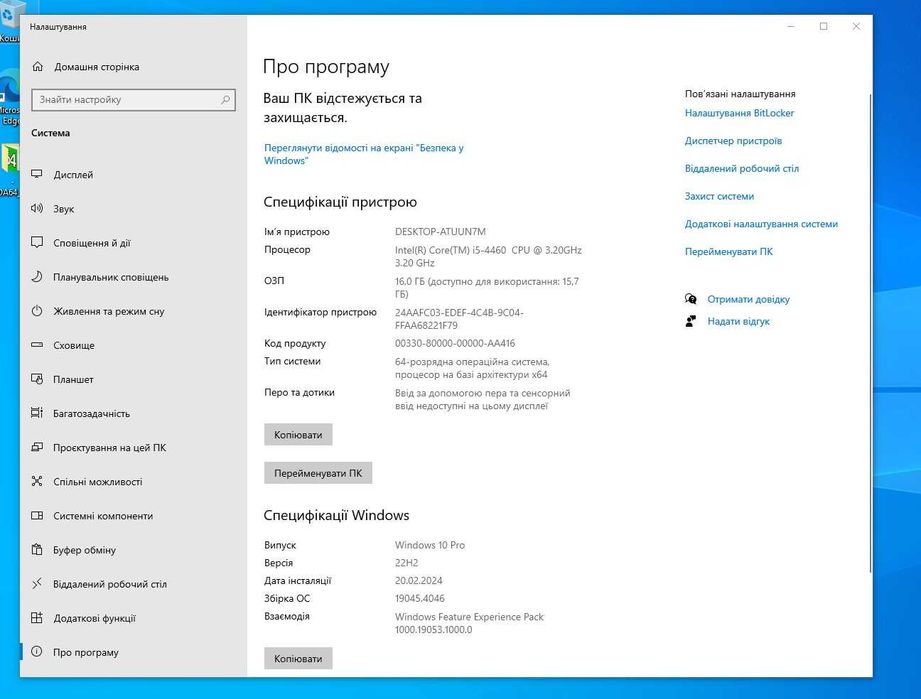Viewport: 921px width, 699px height.
Task: Open the Windows Security details link
Action: pyautogui.click(x=364, y=154)
